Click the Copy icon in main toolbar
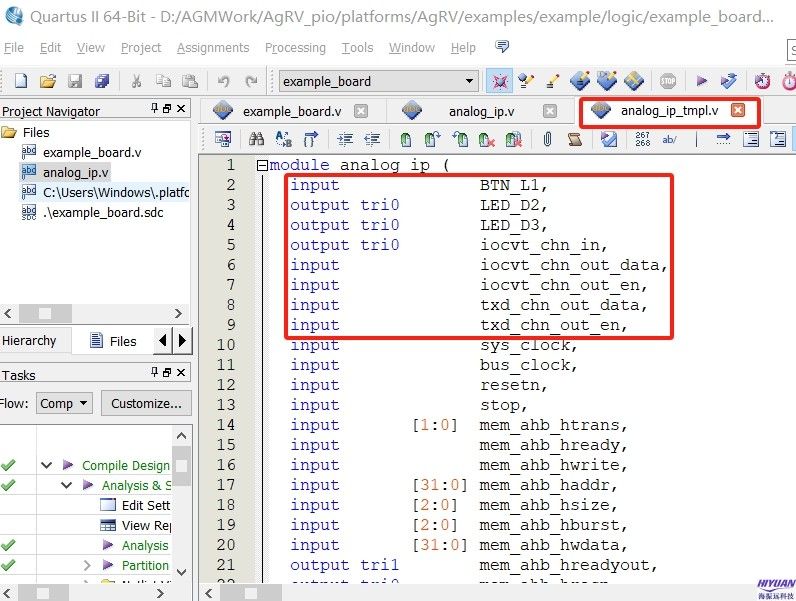 coord(163,81)
